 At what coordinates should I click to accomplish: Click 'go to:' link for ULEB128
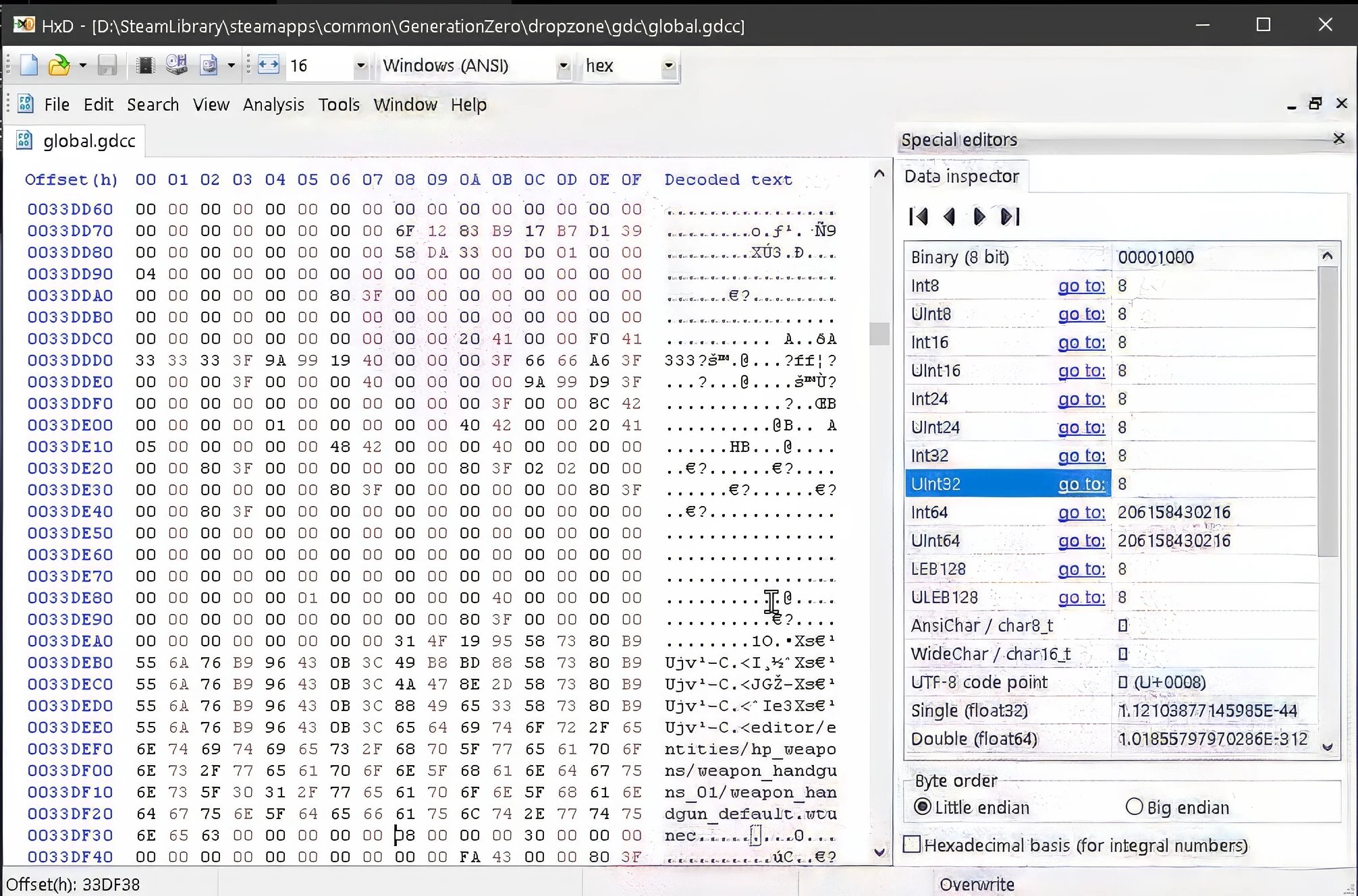(x=1081, y=598)
